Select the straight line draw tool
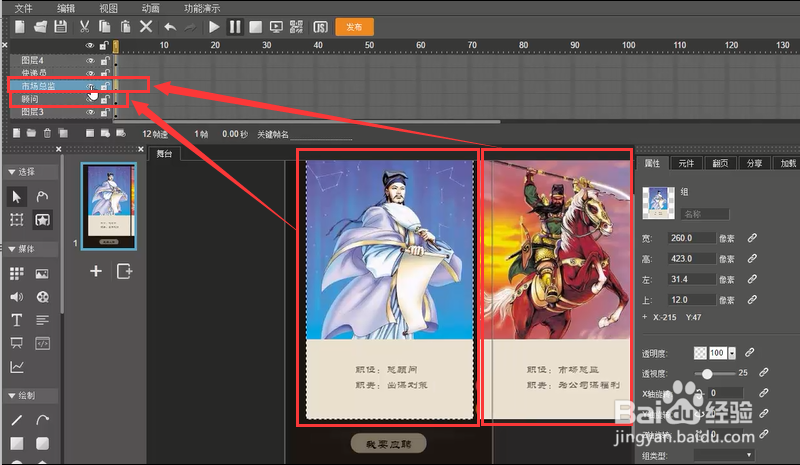The image size is (800, 465). tap(16, 420)
